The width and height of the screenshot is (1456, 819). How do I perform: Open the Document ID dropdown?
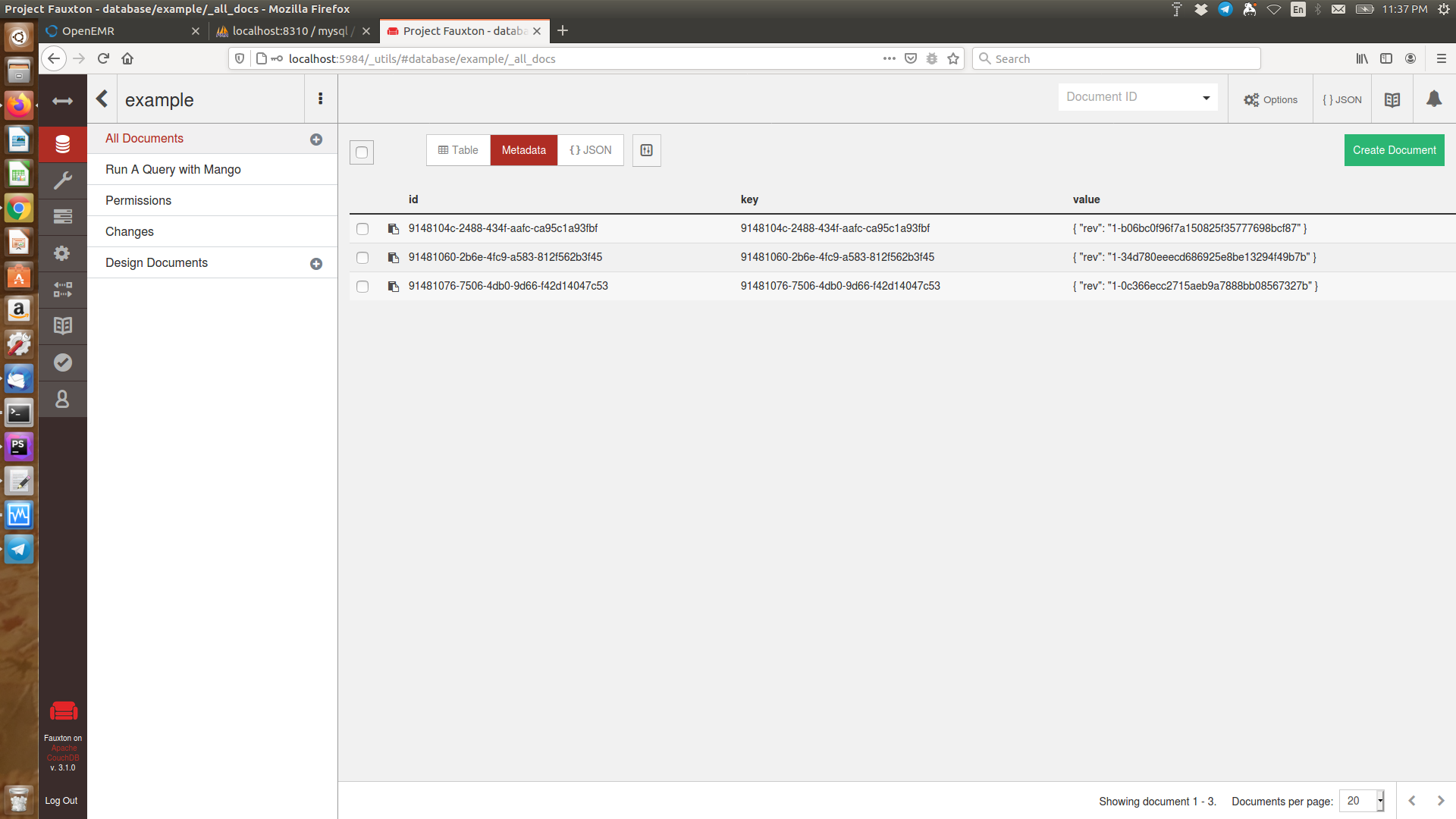(1206, 97)
